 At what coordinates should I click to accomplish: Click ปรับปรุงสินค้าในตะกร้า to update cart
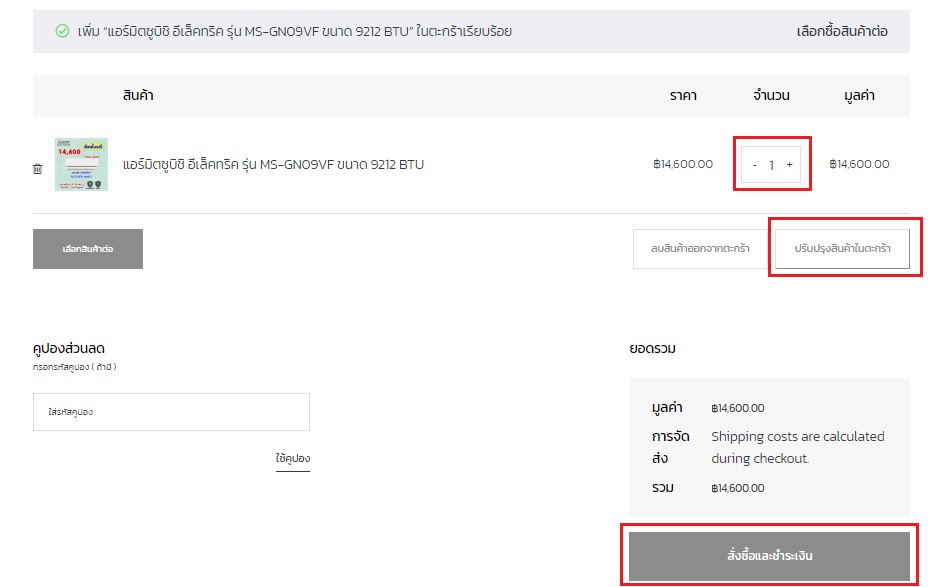tap(842, 249)
